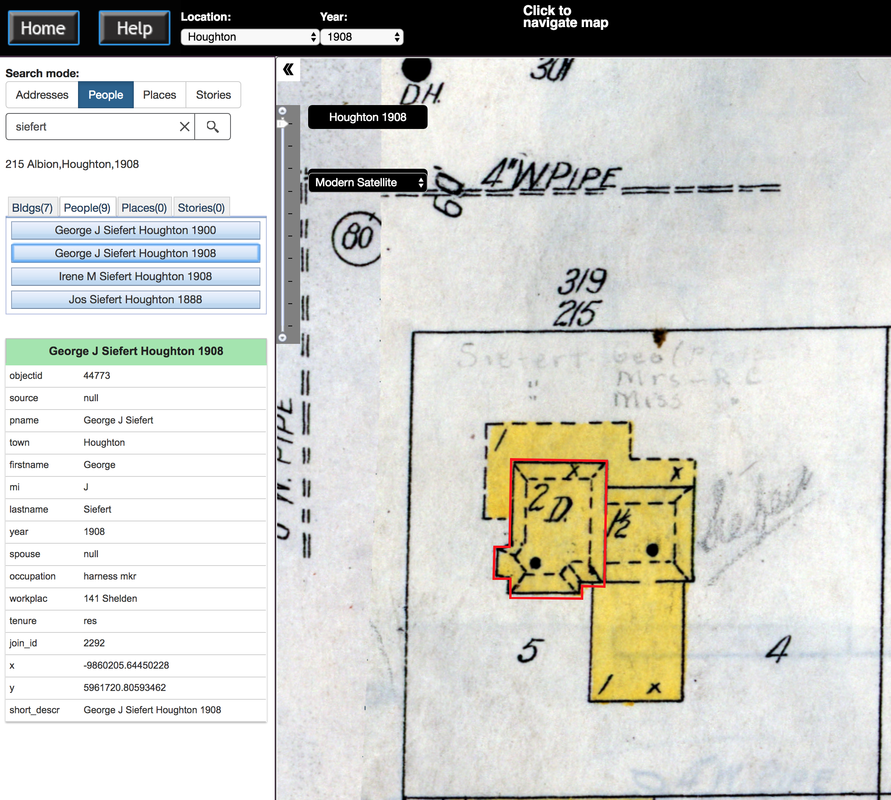Collapse the side panel with double-chevron
The width and height of the screenshot is (891, 800).
[x=288, y=69]
